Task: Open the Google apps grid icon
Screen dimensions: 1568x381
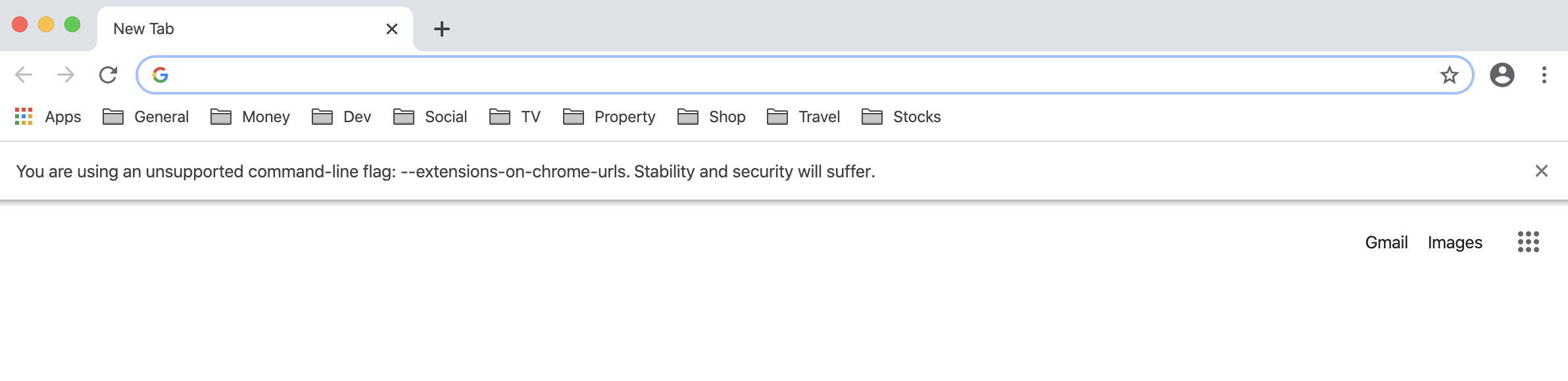Action: pos(1528,242)
